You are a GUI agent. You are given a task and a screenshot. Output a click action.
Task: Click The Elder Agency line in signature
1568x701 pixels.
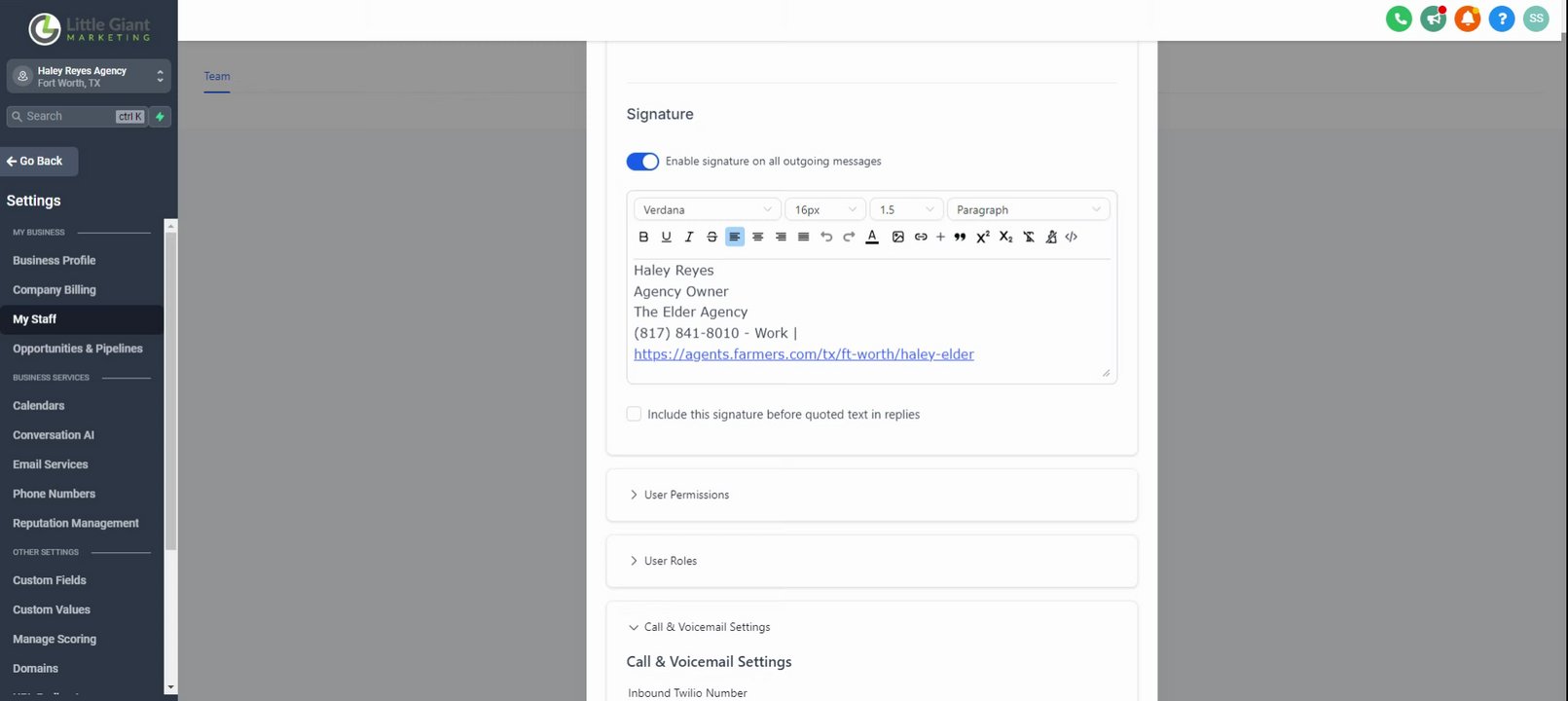(691, 312)
